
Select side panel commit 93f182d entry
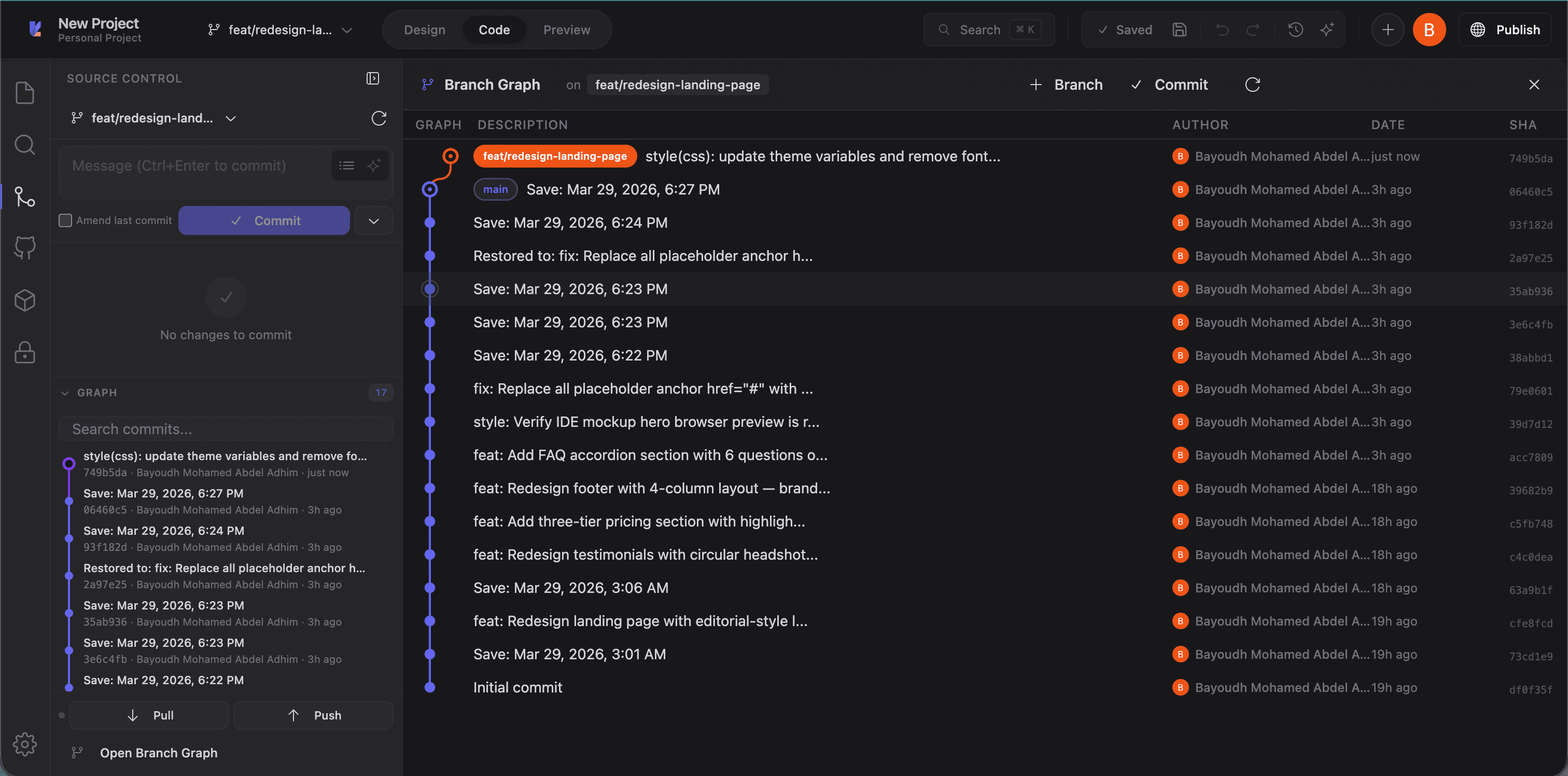(225, 538)
